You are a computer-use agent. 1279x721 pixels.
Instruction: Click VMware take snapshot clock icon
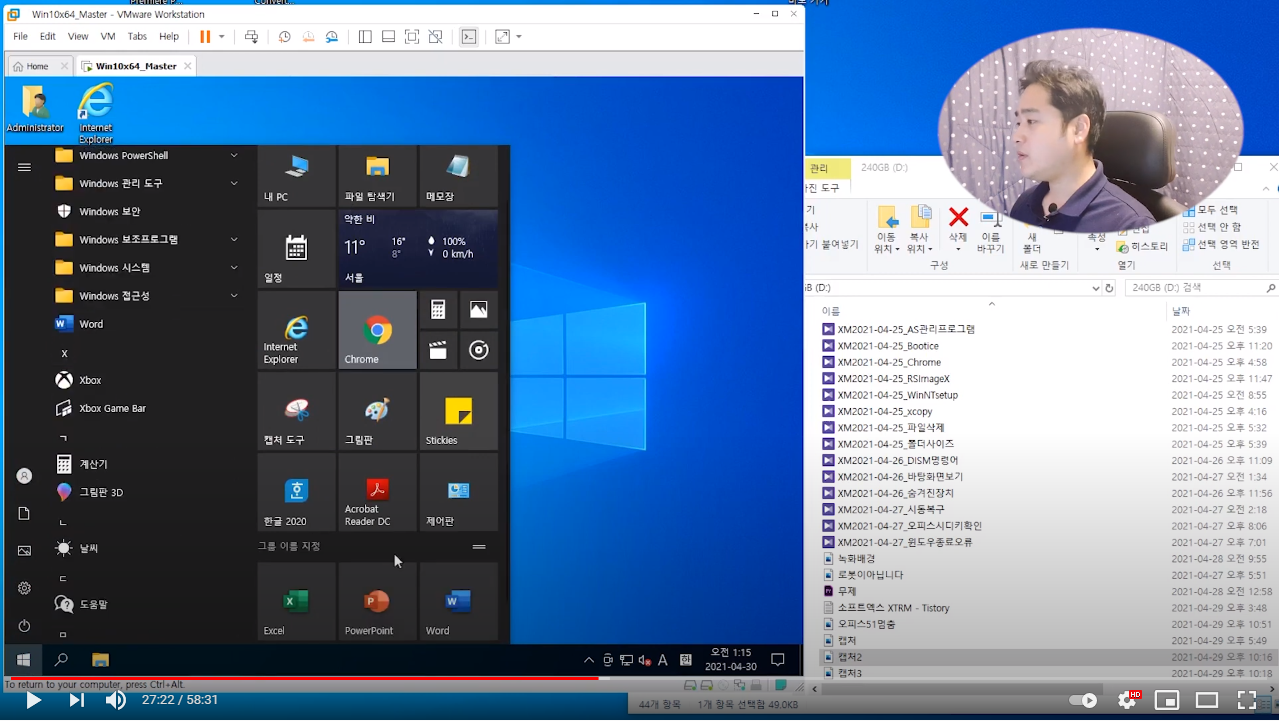pos(285,37)
